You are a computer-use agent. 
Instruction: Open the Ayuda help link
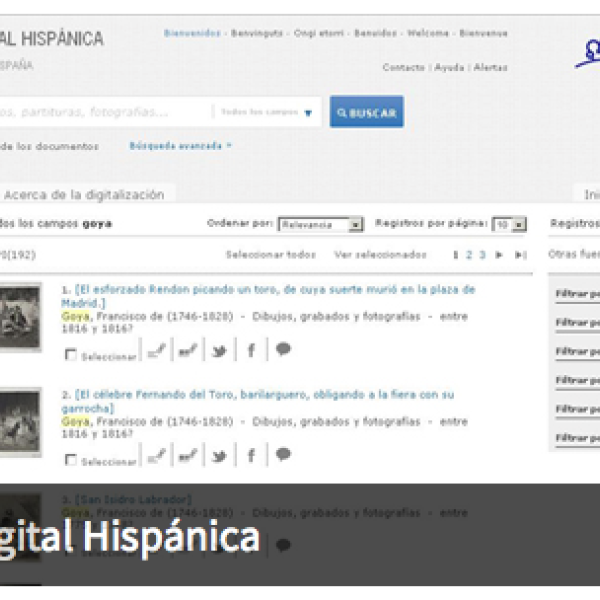(450, 68)
